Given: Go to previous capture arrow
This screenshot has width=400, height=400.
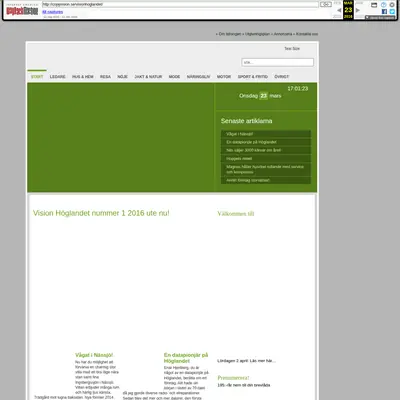Looking at the screenshot, I should (x=339, y=10).
